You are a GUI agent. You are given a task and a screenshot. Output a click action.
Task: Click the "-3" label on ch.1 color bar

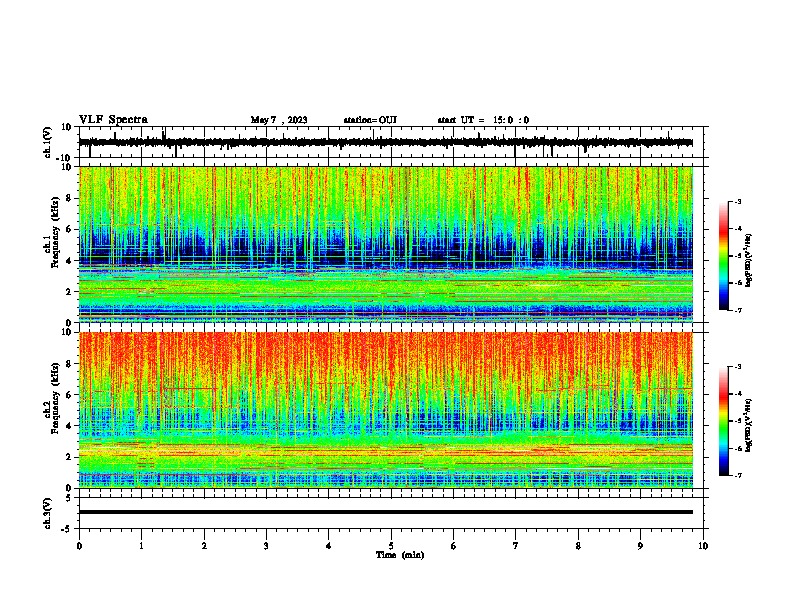(737, 201)
